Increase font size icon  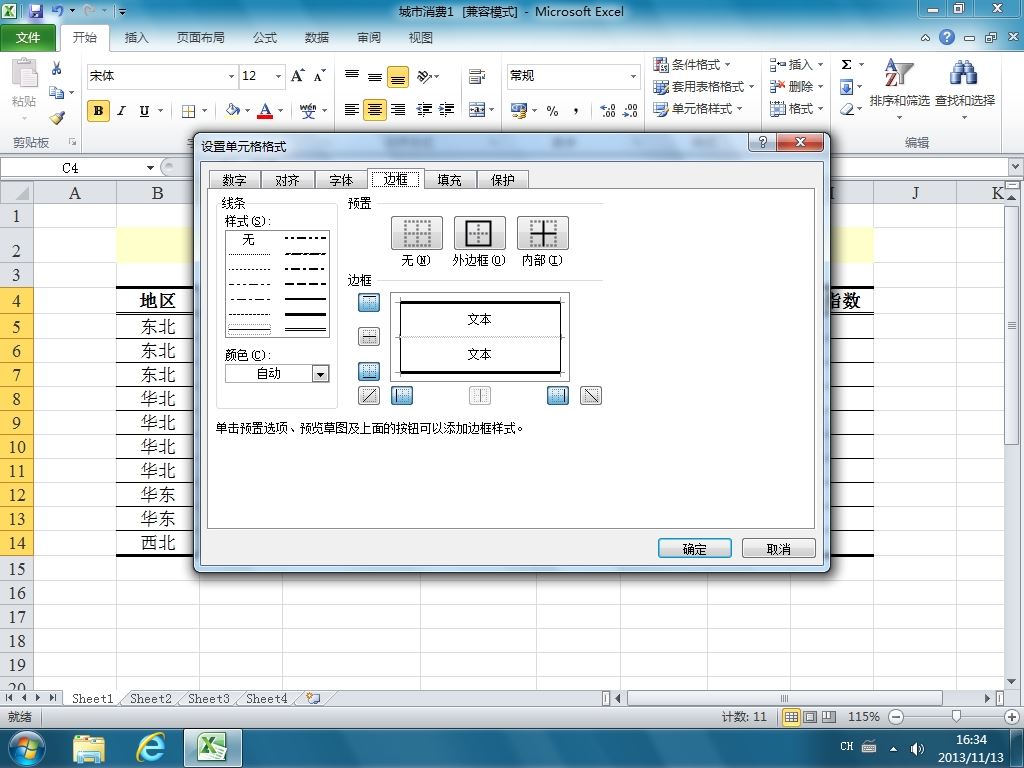point(298,76)
